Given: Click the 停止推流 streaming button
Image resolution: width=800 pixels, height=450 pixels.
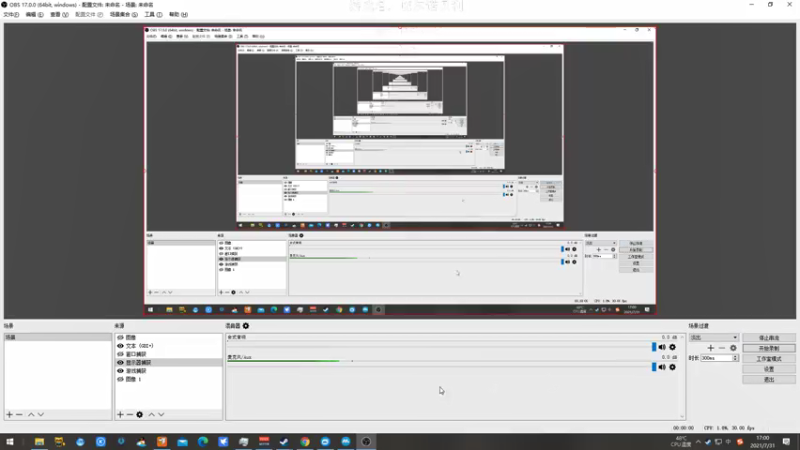Looking at the screenshot, I should tap(769, 338).
